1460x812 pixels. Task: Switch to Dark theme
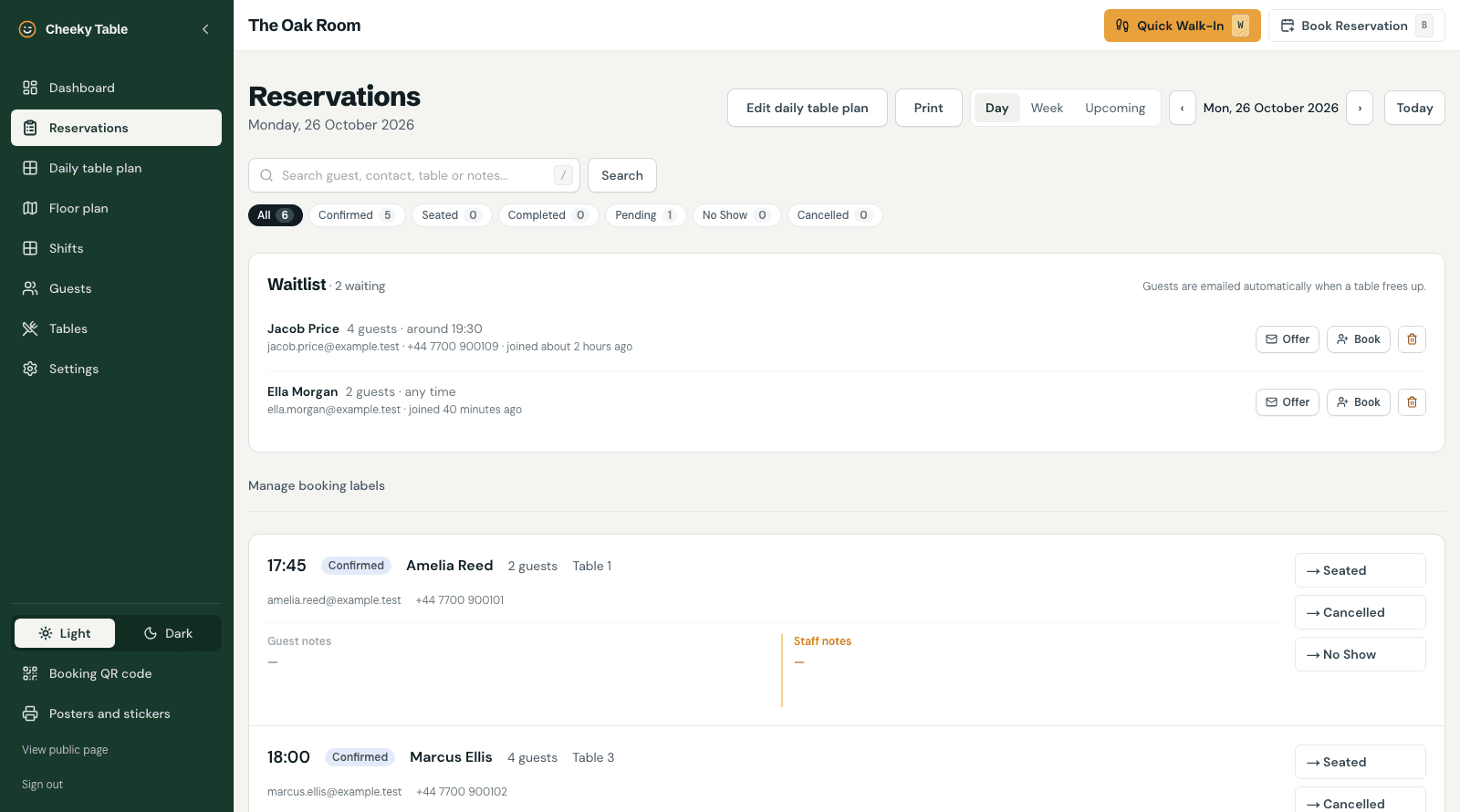point(168,633)
